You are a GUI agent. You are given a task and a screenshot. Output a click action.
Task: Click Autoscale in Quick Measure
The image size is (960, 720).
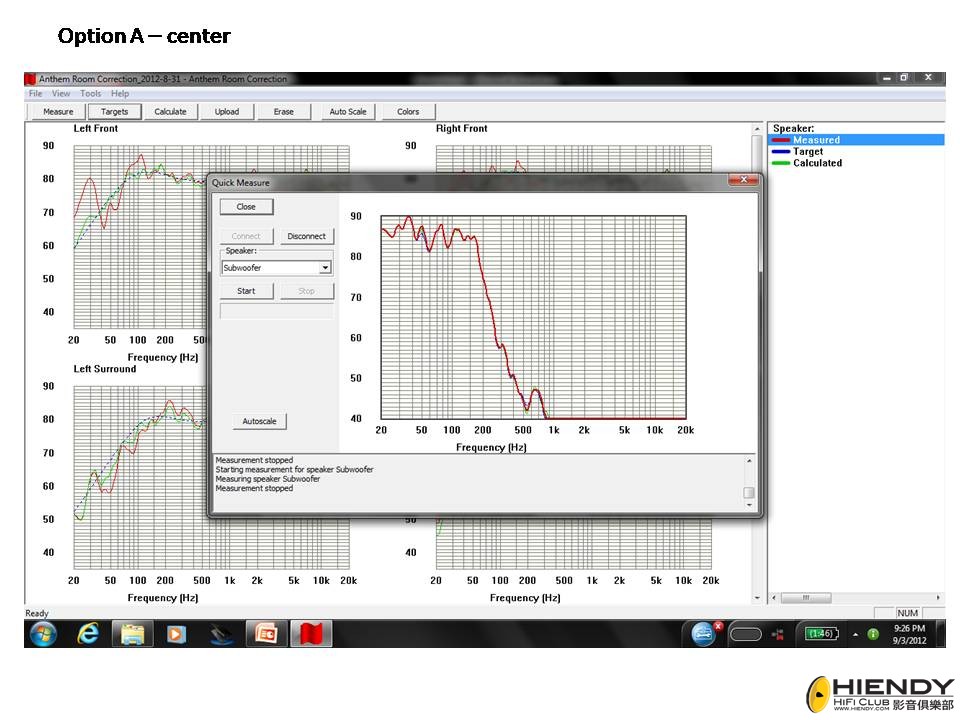[260, 421]
